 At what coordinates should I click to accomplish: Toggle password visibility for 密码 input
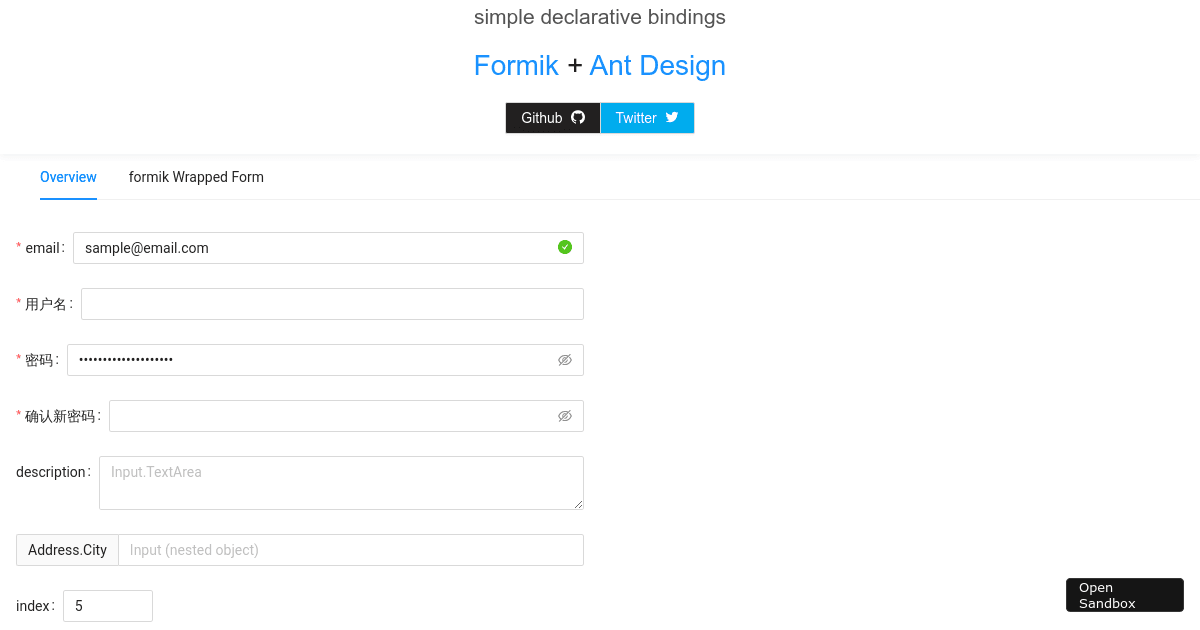point(565,360)
